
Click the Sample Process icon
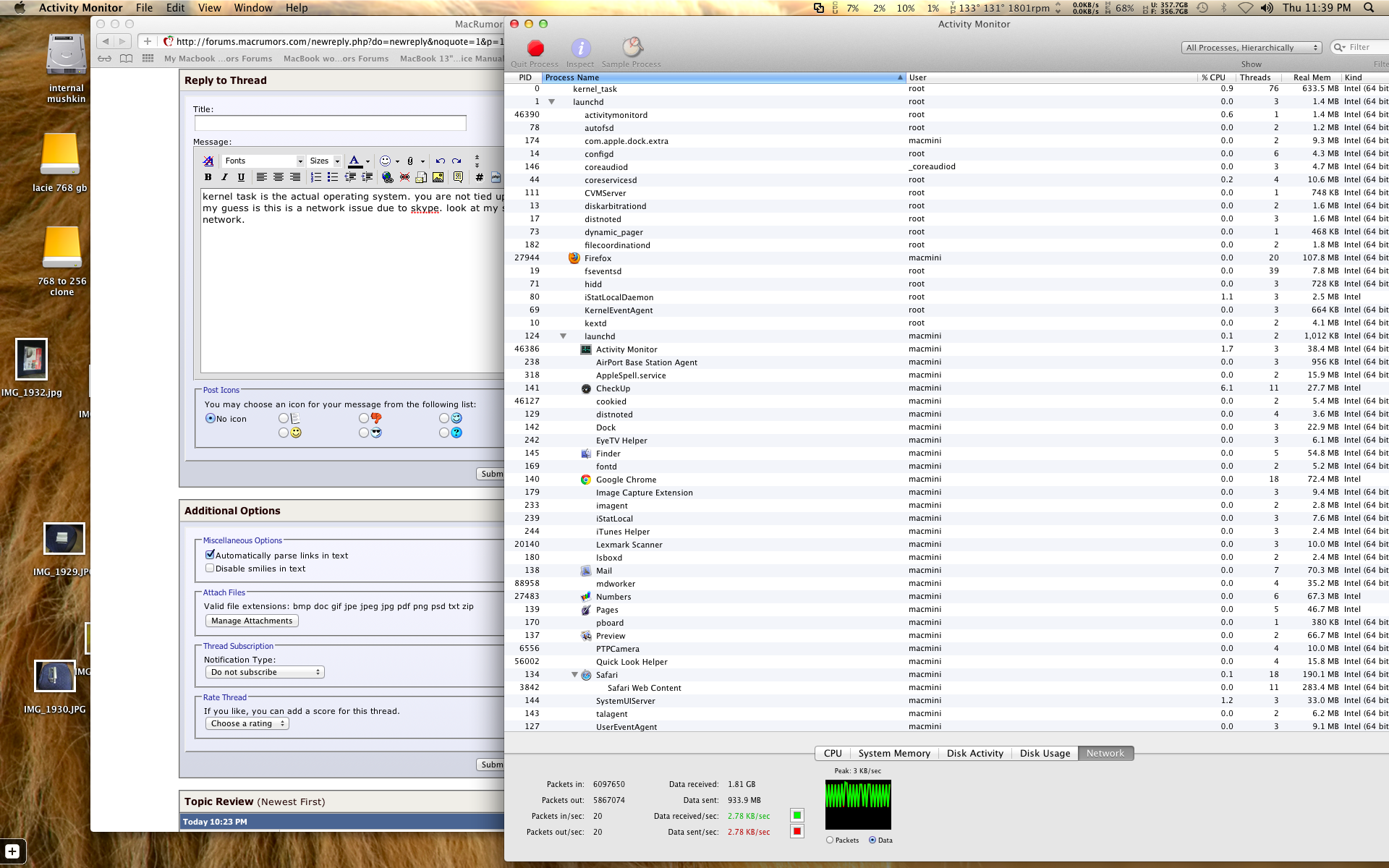tap(632, 48)
